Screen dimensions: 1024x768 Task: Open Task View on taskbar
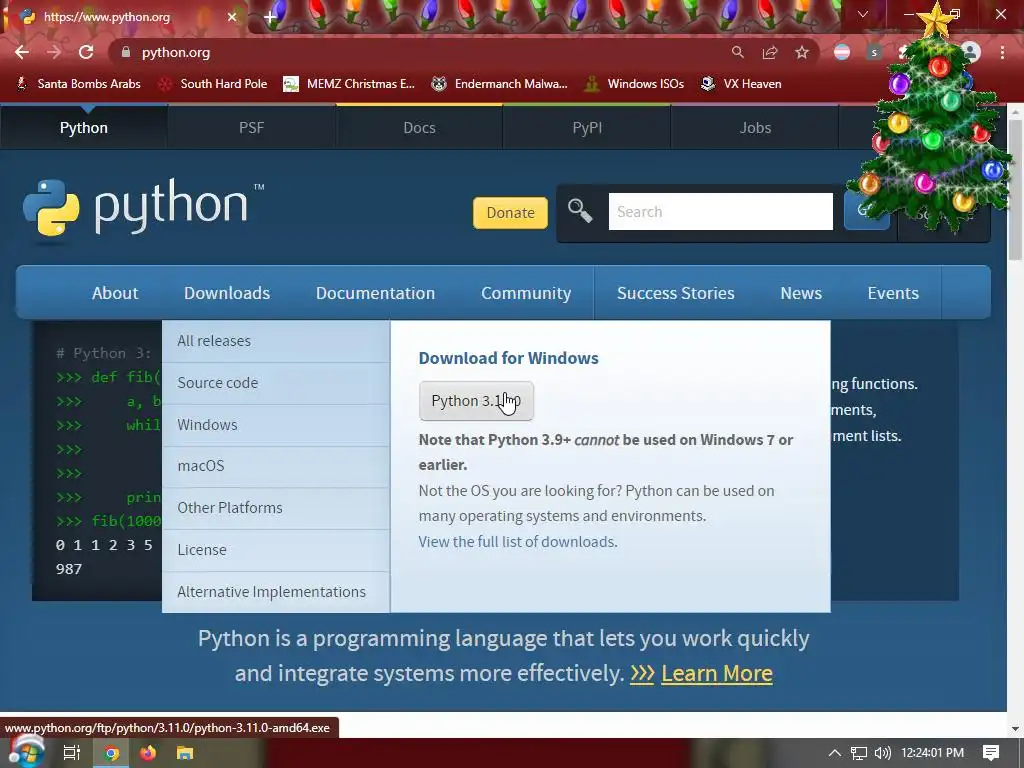(72, 753)
